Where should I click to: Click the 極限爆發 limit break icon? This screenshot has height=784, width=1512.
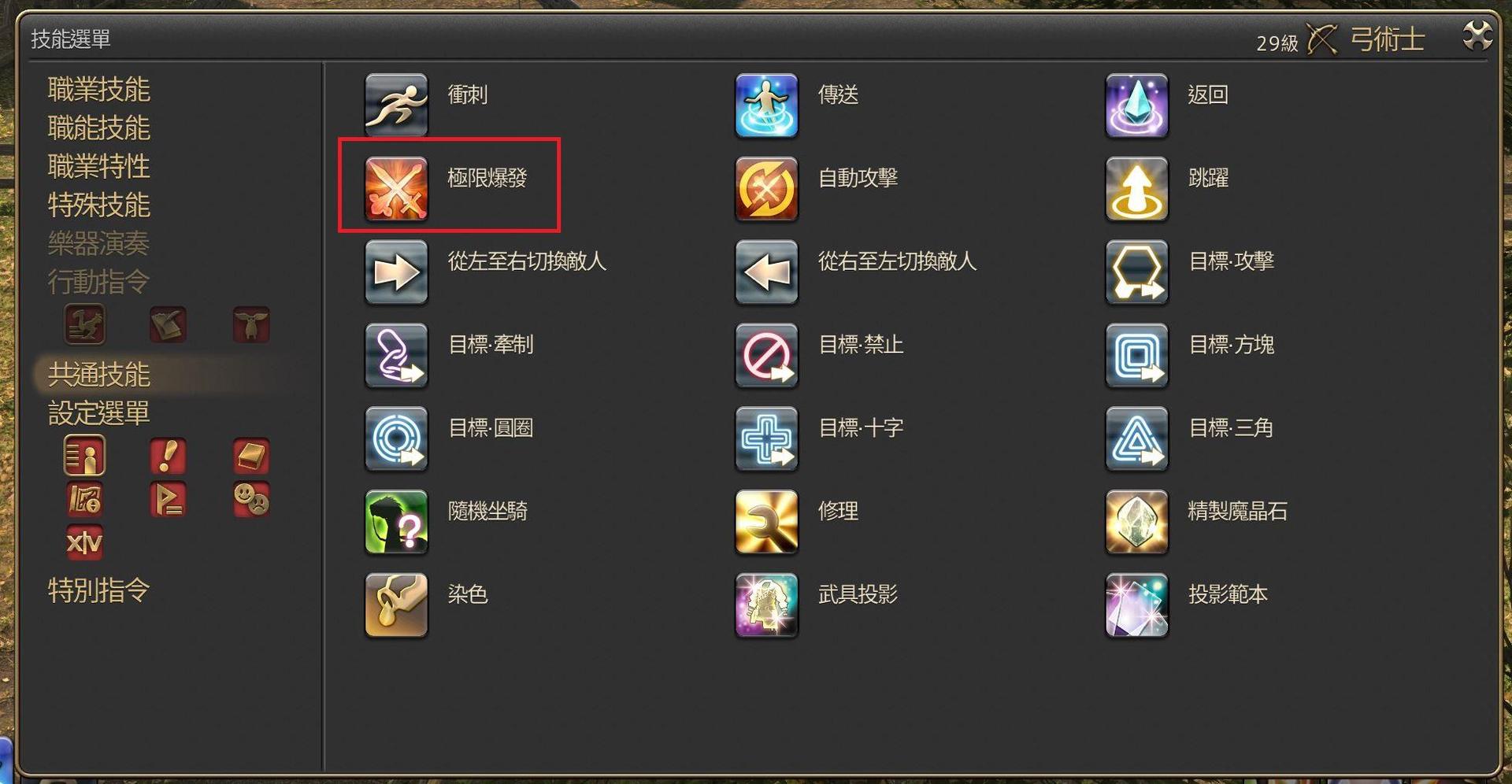396,189
